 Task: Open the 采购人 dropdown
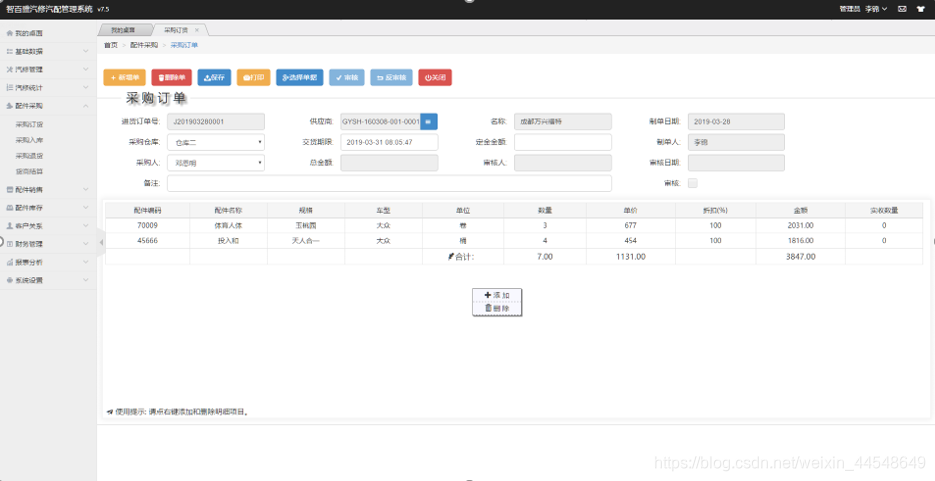click(216, 163)
